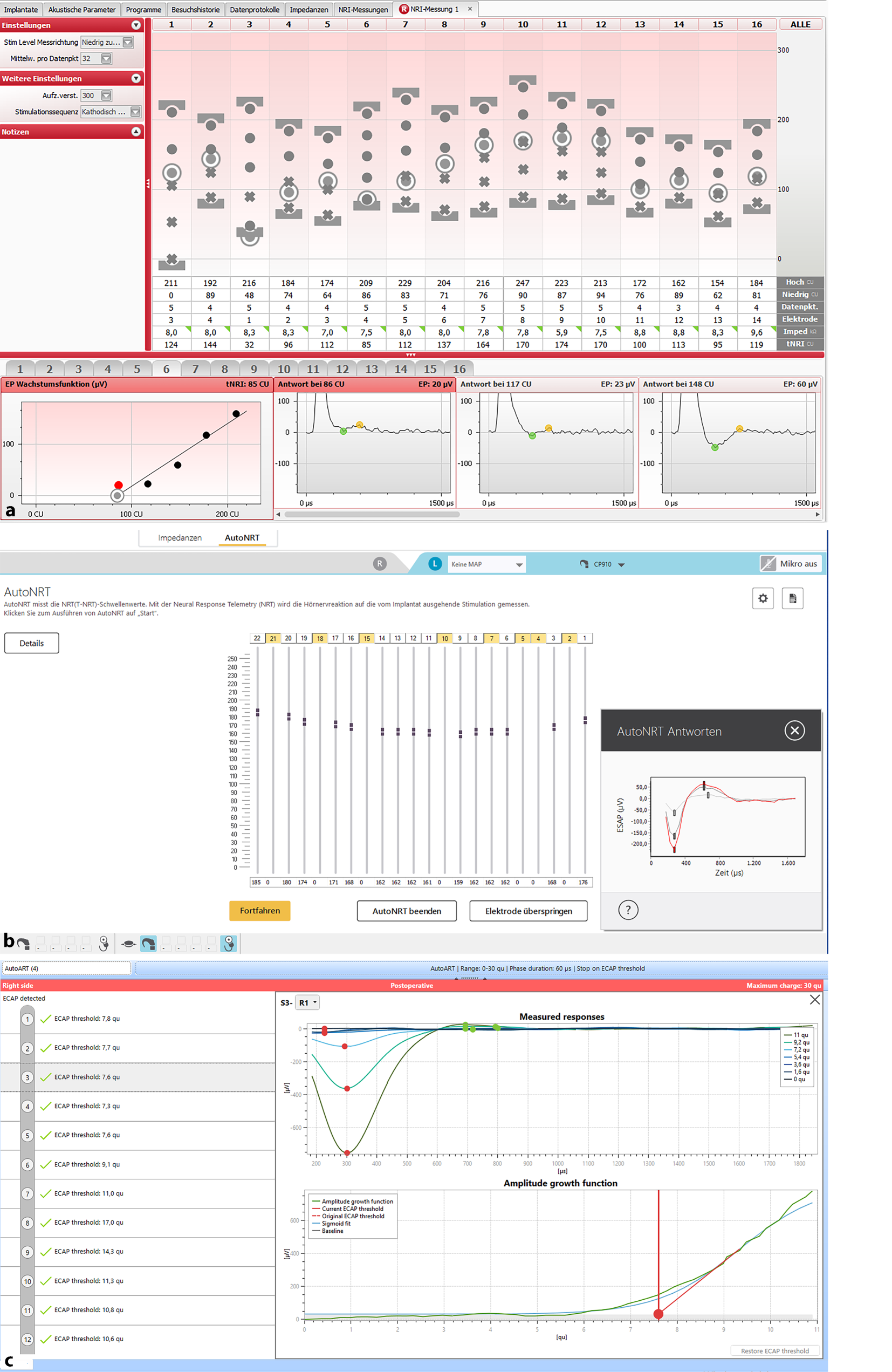This screenshot has width=892, height=1372.
Task: Toggle electrode 22 in the AutoNRT header
Action: coord(257,638)
